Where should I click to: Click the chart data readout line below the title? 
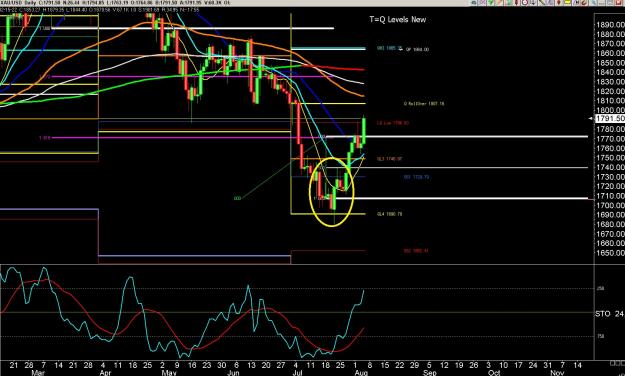(x=100, y=10)
